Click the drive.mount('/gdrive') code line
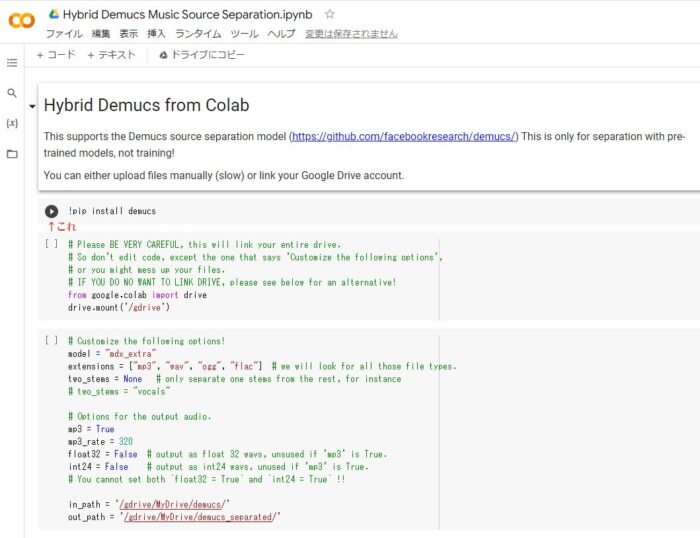This screenshot has width=700, height=538. click(119, 307)
